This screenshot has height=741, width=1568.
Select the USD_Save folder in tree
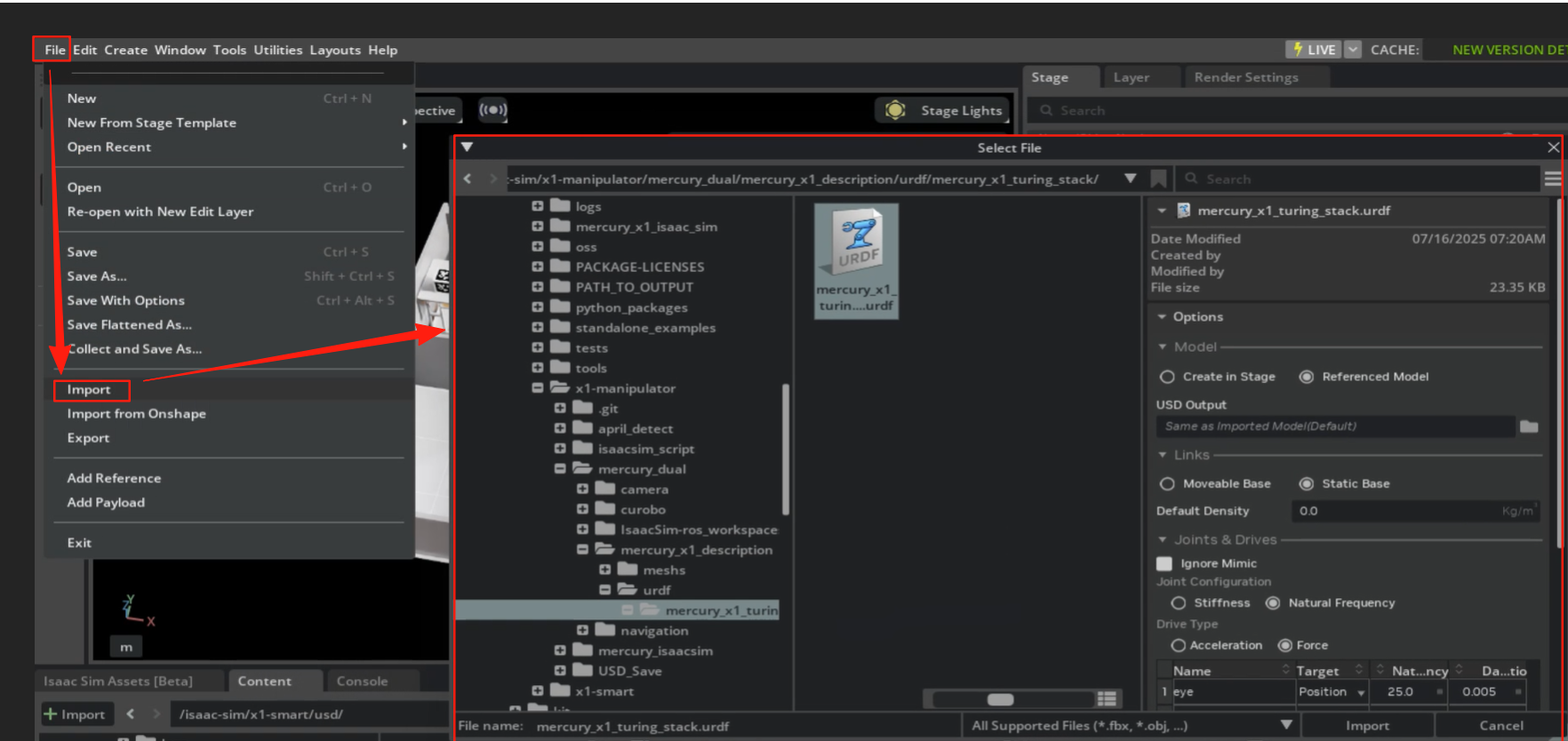[629, 671]
